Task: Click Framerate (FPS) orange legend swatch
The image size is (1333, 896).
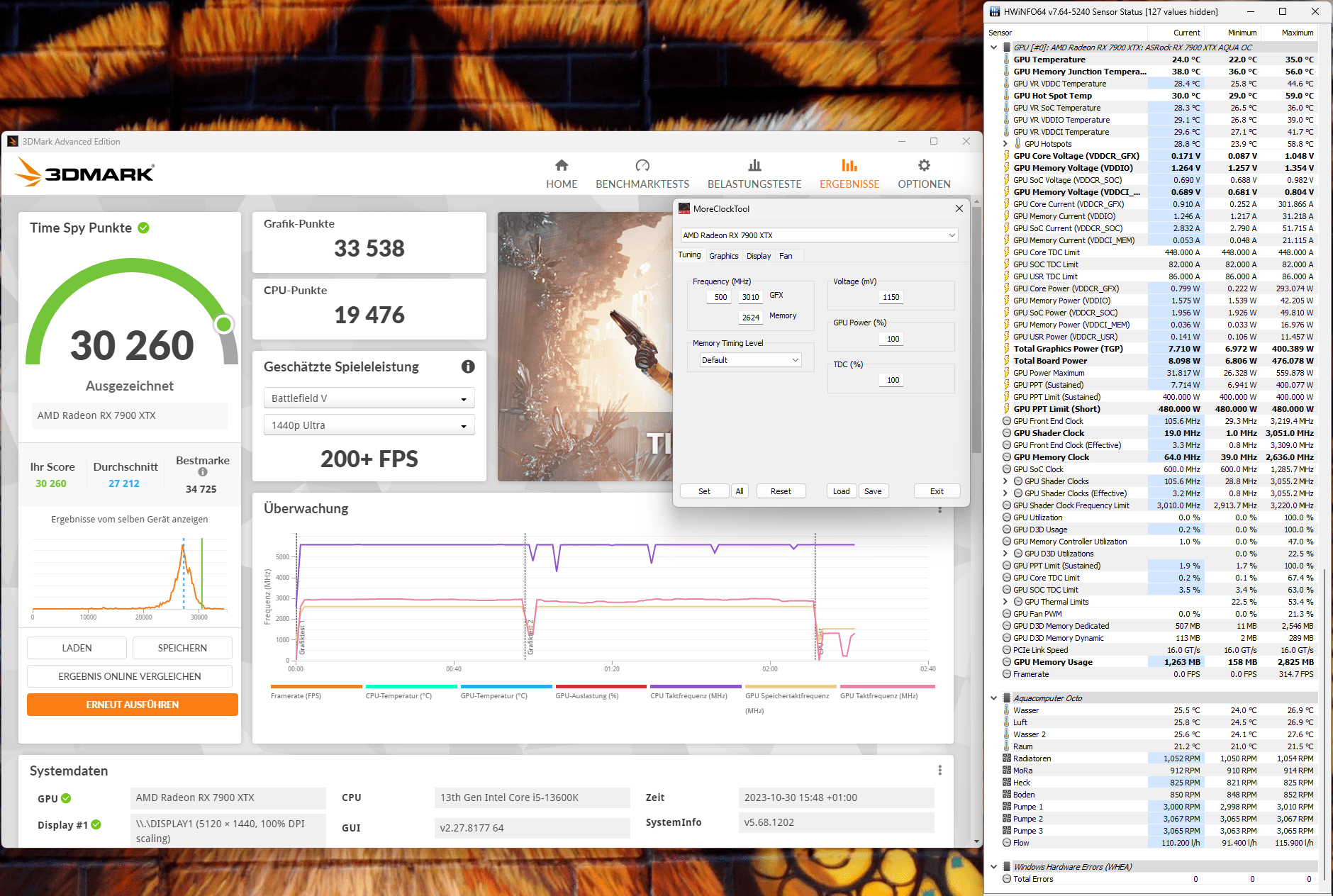Action: pyautogui.click(x=316, y=686)
